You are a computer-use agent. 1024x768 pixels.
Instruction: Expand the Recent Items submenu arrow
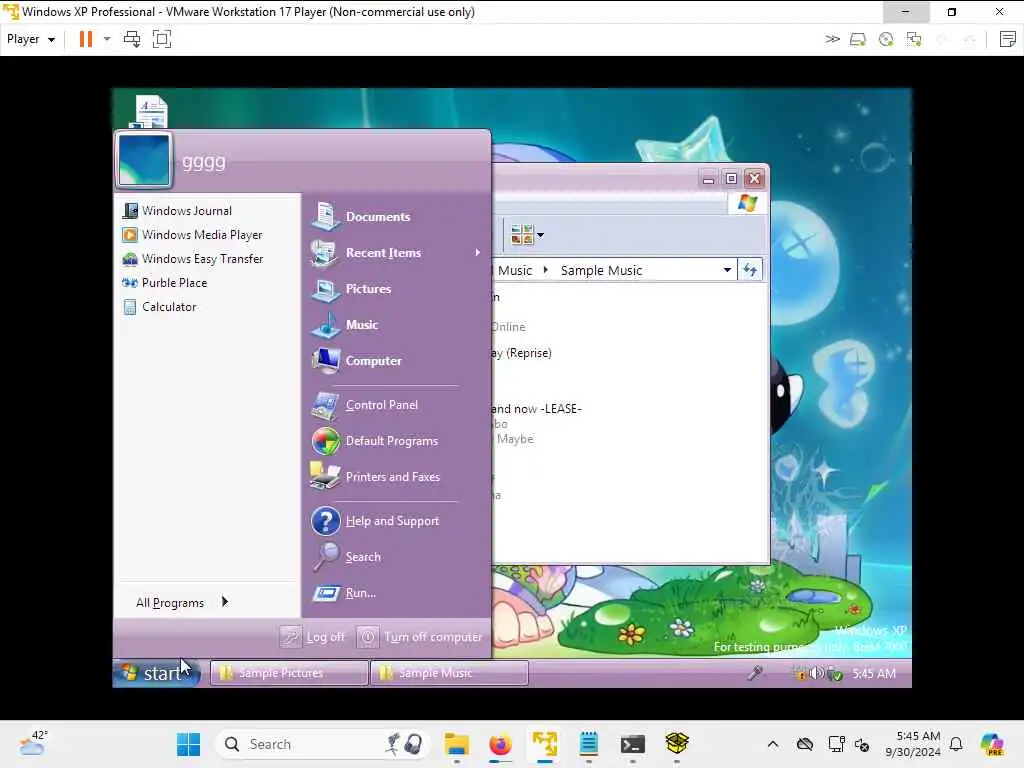pos(478,253)
